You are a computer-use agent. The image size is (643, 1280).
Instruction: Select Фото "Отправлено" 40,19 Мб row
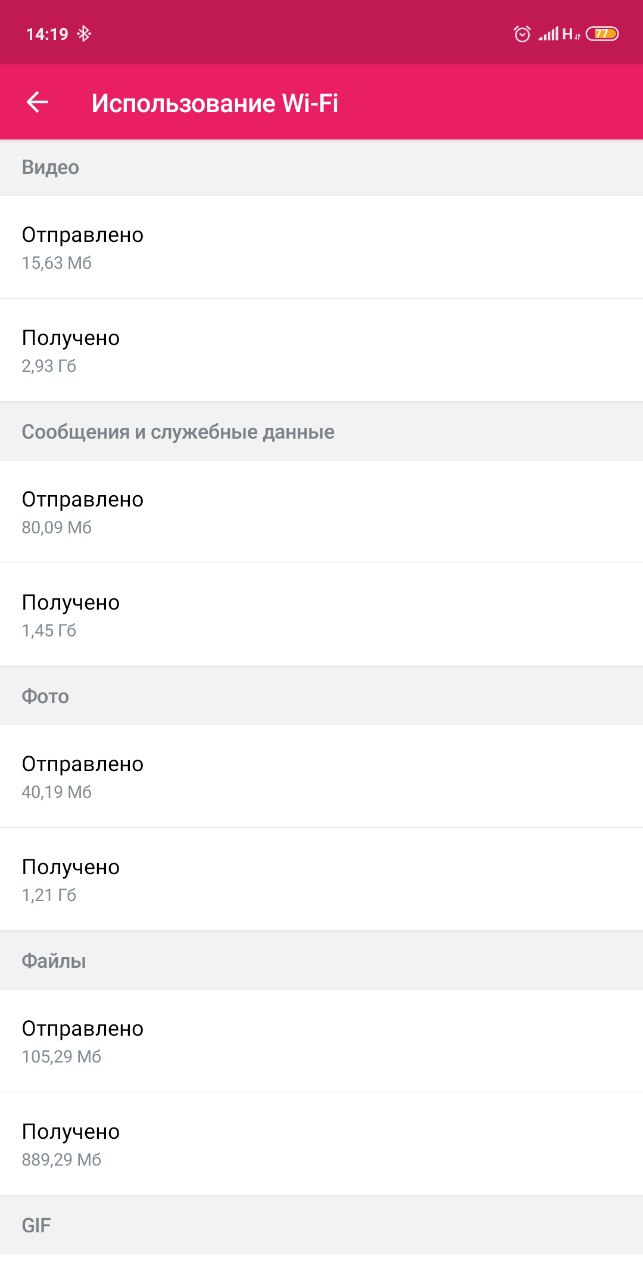tap(321, 776)
